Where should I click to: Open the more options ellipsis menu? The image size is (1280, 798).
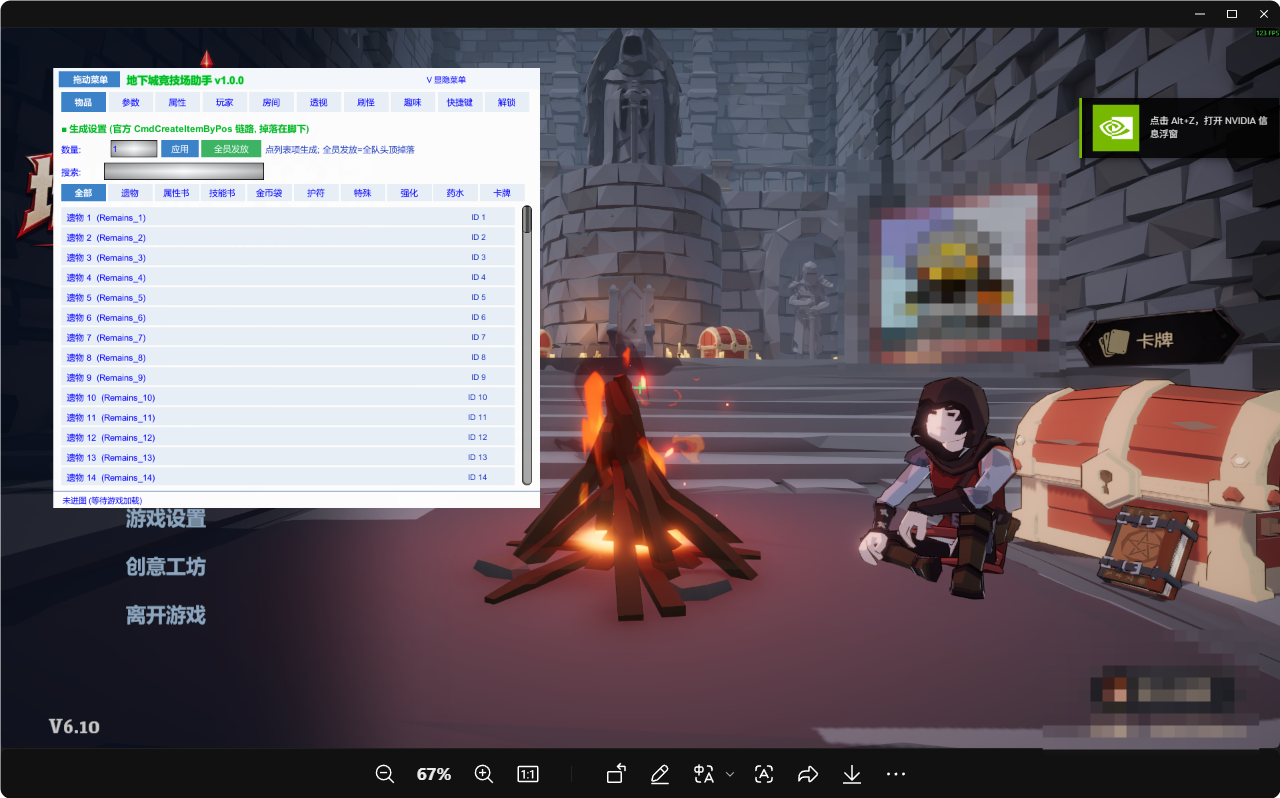pos(896,774)
